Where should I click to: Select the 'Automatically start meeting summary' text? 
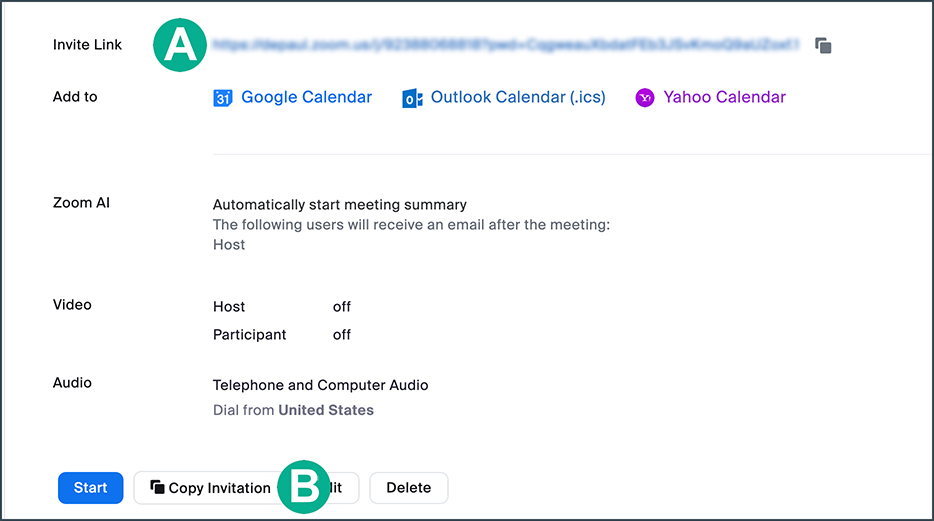coord(340,205)
